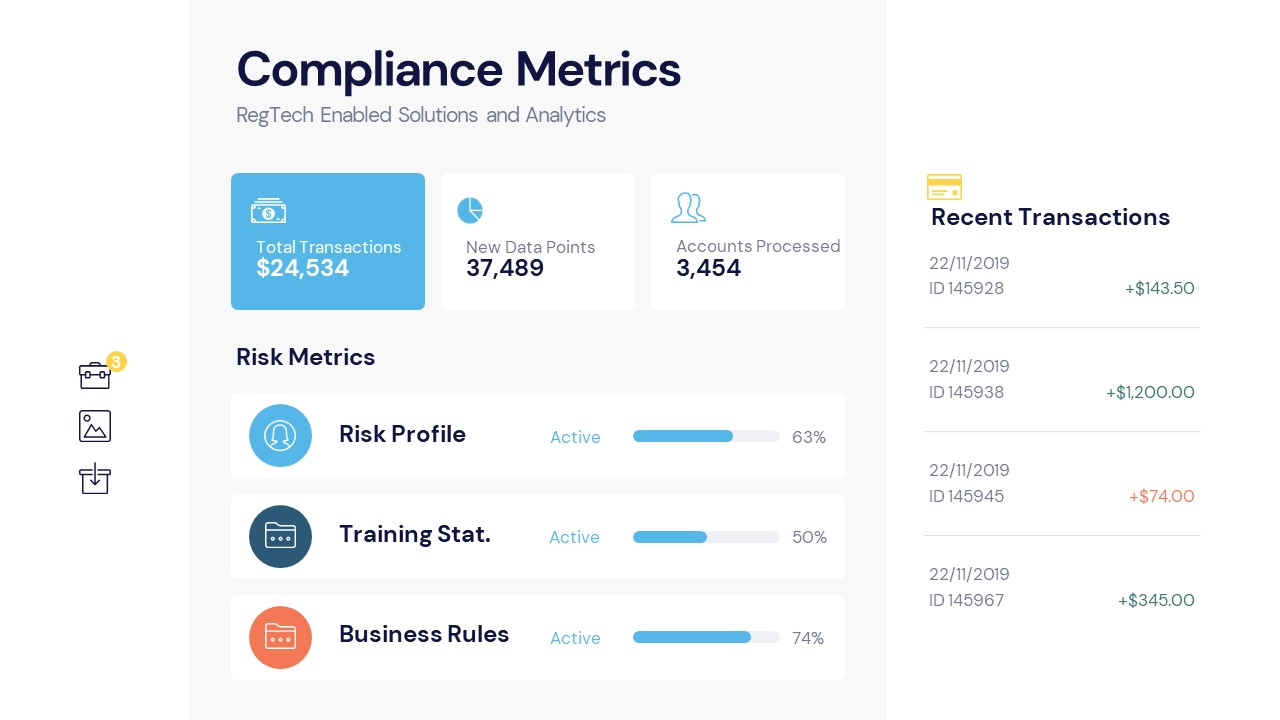This screenshot has height=720, width=1280.
Task: Open transaction ID 145928
Action: 966,288
